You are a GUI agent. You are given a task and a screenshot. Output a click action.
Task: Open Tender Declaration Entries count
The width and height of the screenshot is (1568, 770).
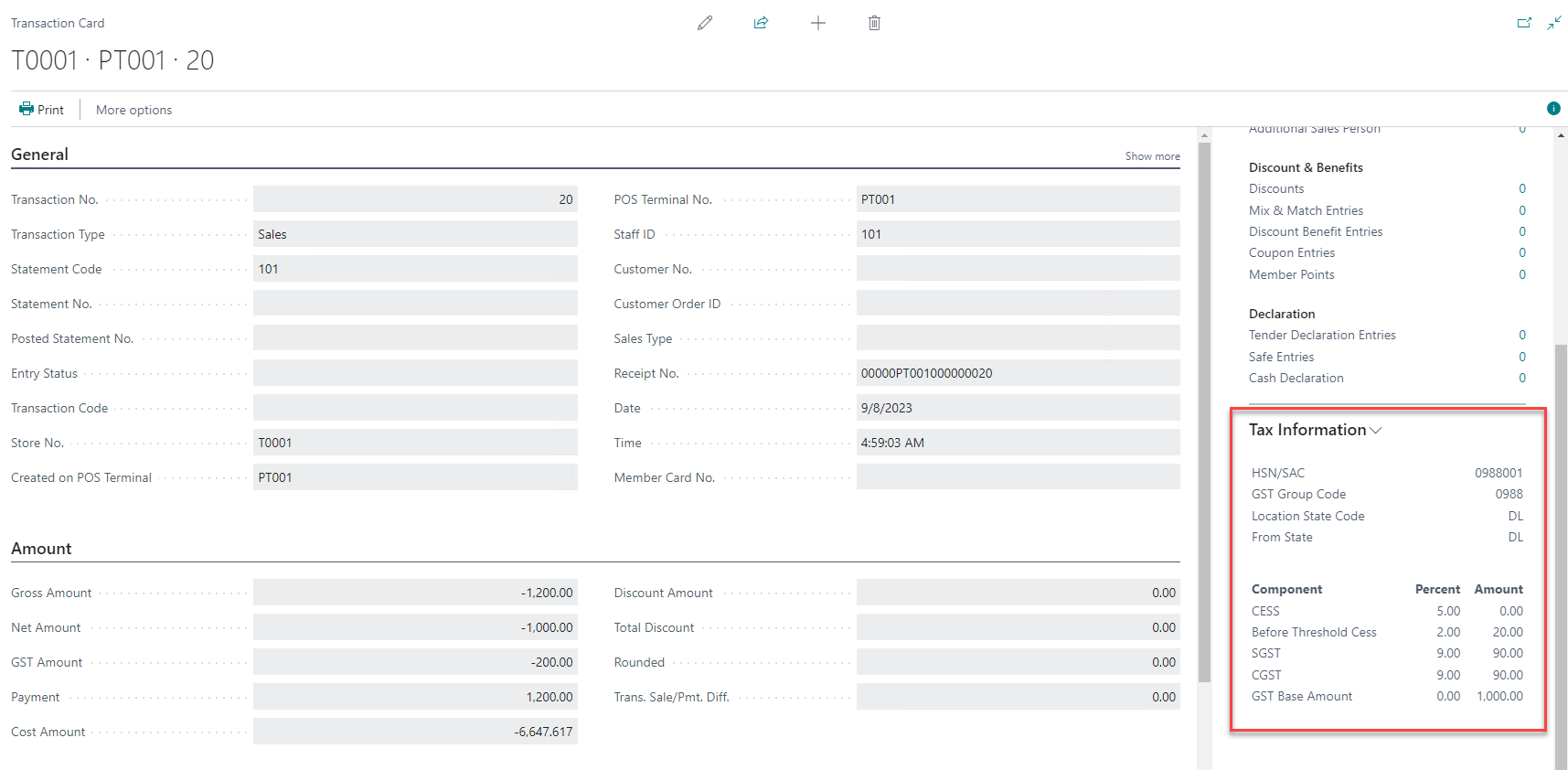pyautogui.click(x=1521, y=335)
